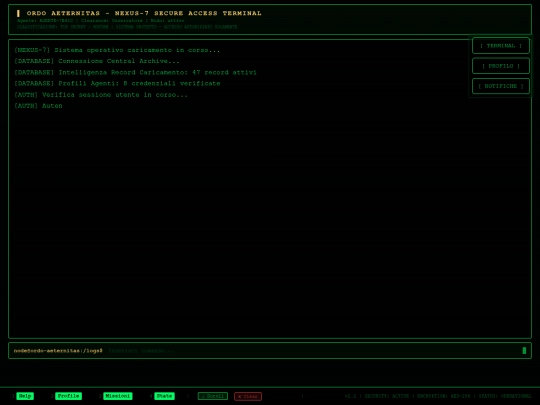Image resolution: width=540 pixels, height=405 pixels.
Task: Click the ORDO AETERNITAS terminal title
Action: (x=144, y=13)
